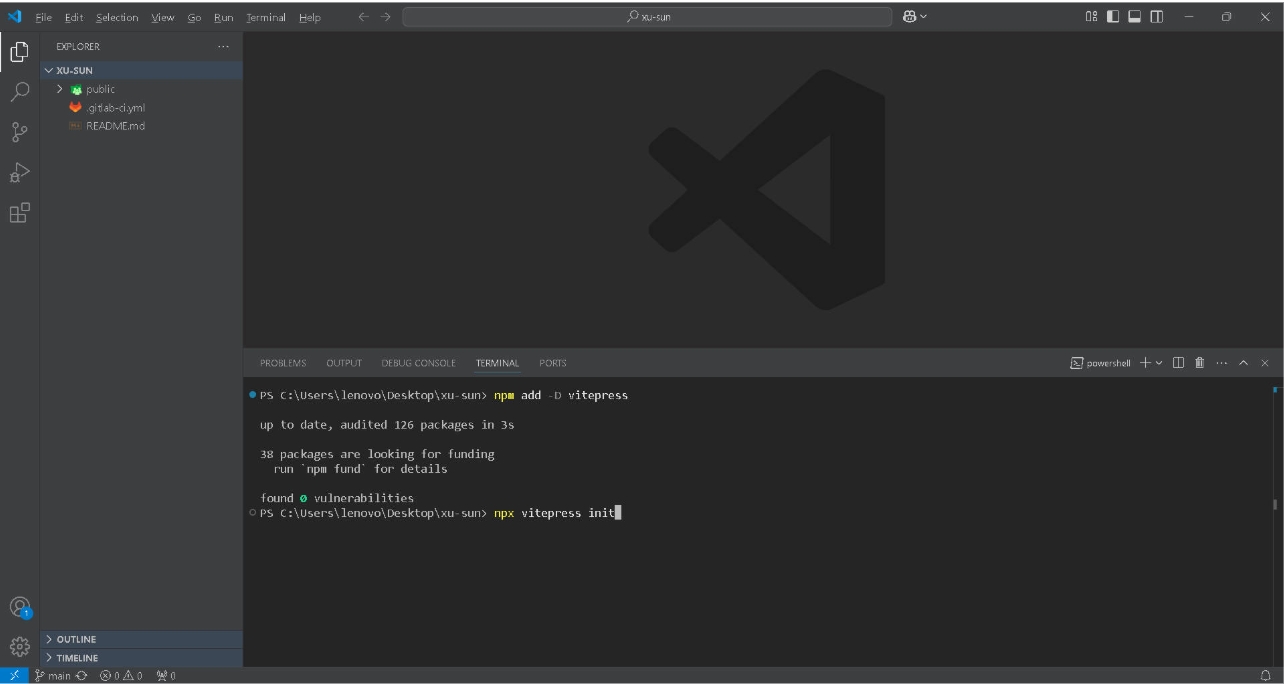Open the Selection menu
The height and width of the screenshot is (684, 1284).
(x=117, y=17)
